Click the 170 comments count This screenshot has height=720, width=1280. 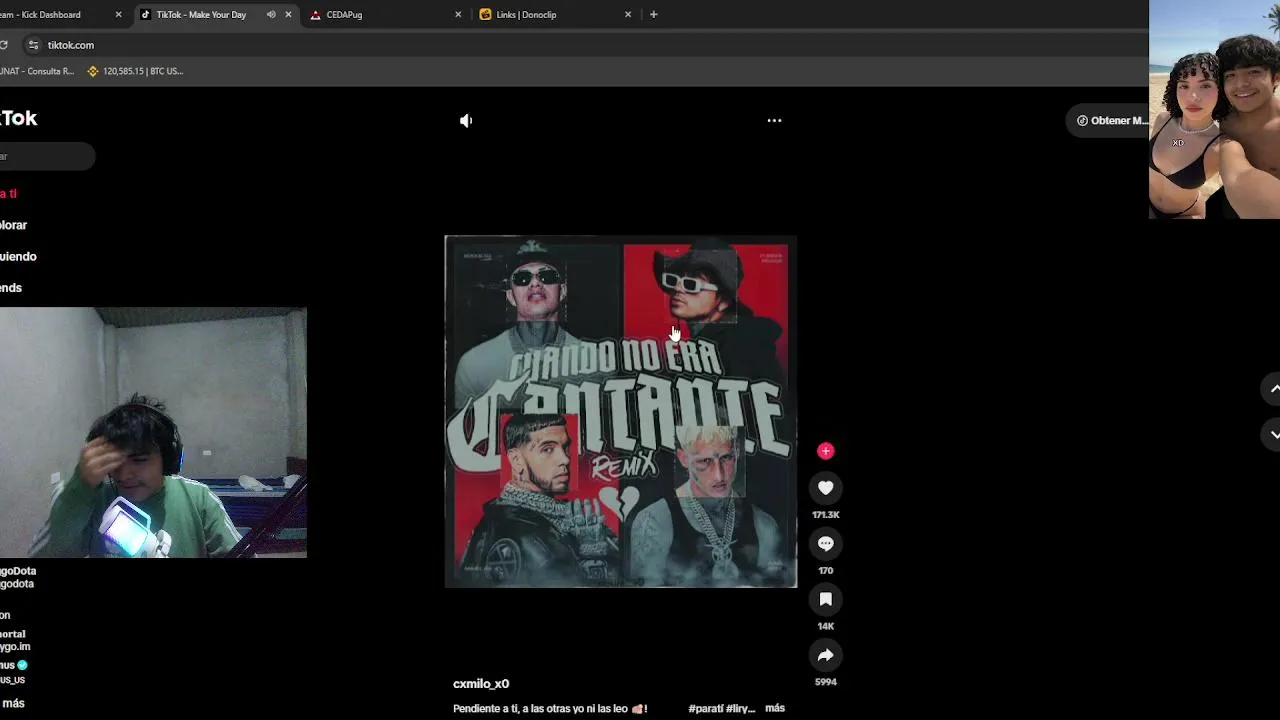click(x=825, y=571)
